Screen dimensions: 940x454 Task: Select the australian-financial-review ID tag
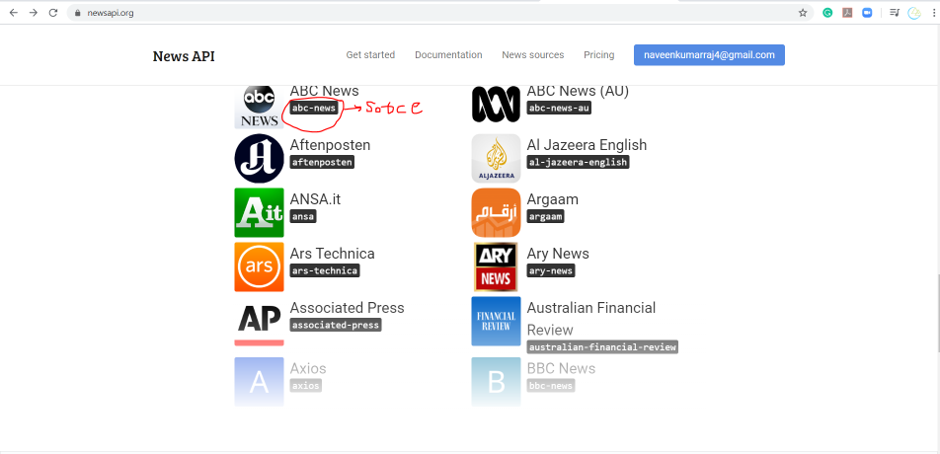[x=602, y=347]
